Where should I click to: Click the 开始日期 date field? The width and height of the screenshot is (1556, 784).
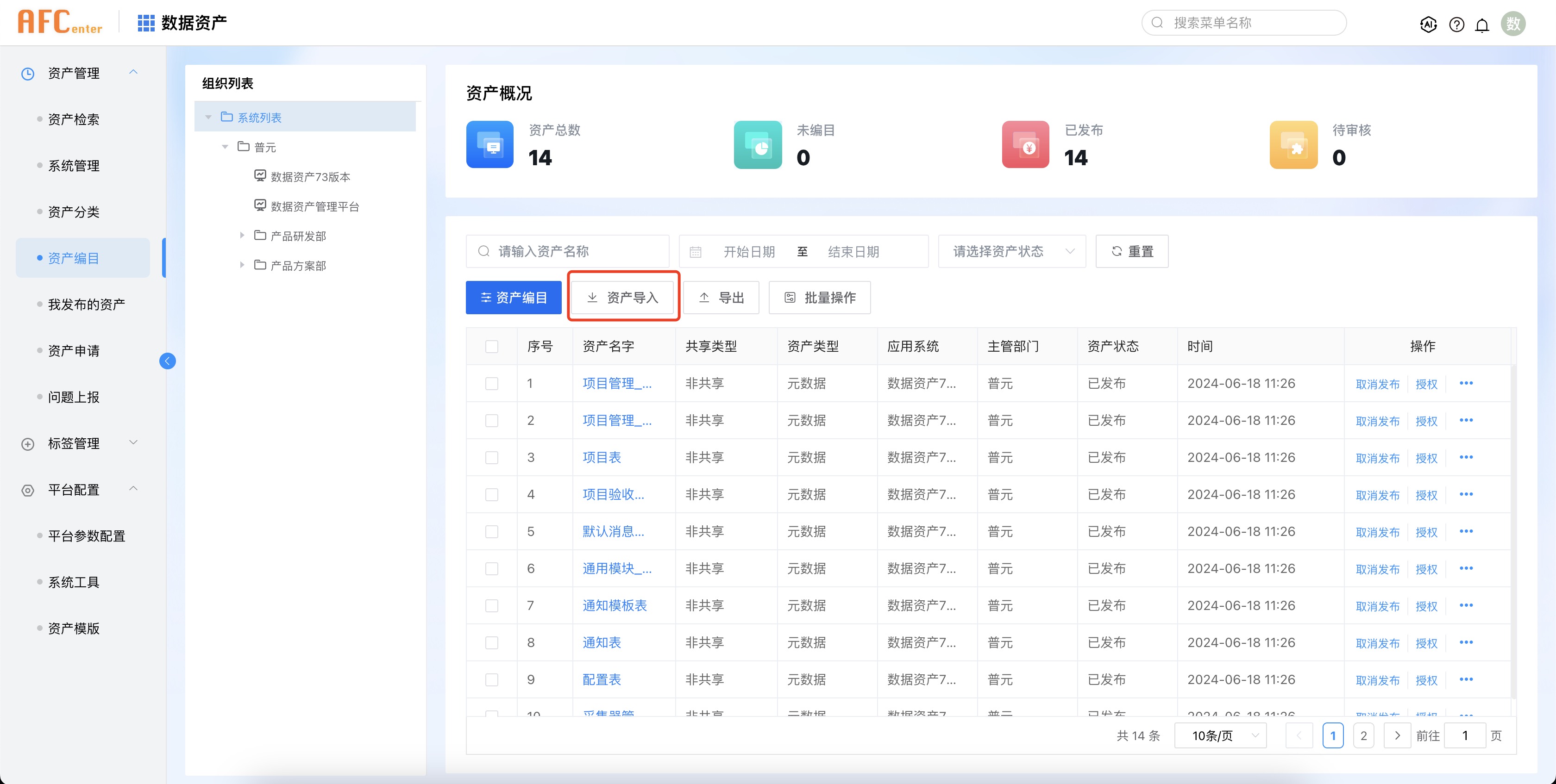(748, 252)
